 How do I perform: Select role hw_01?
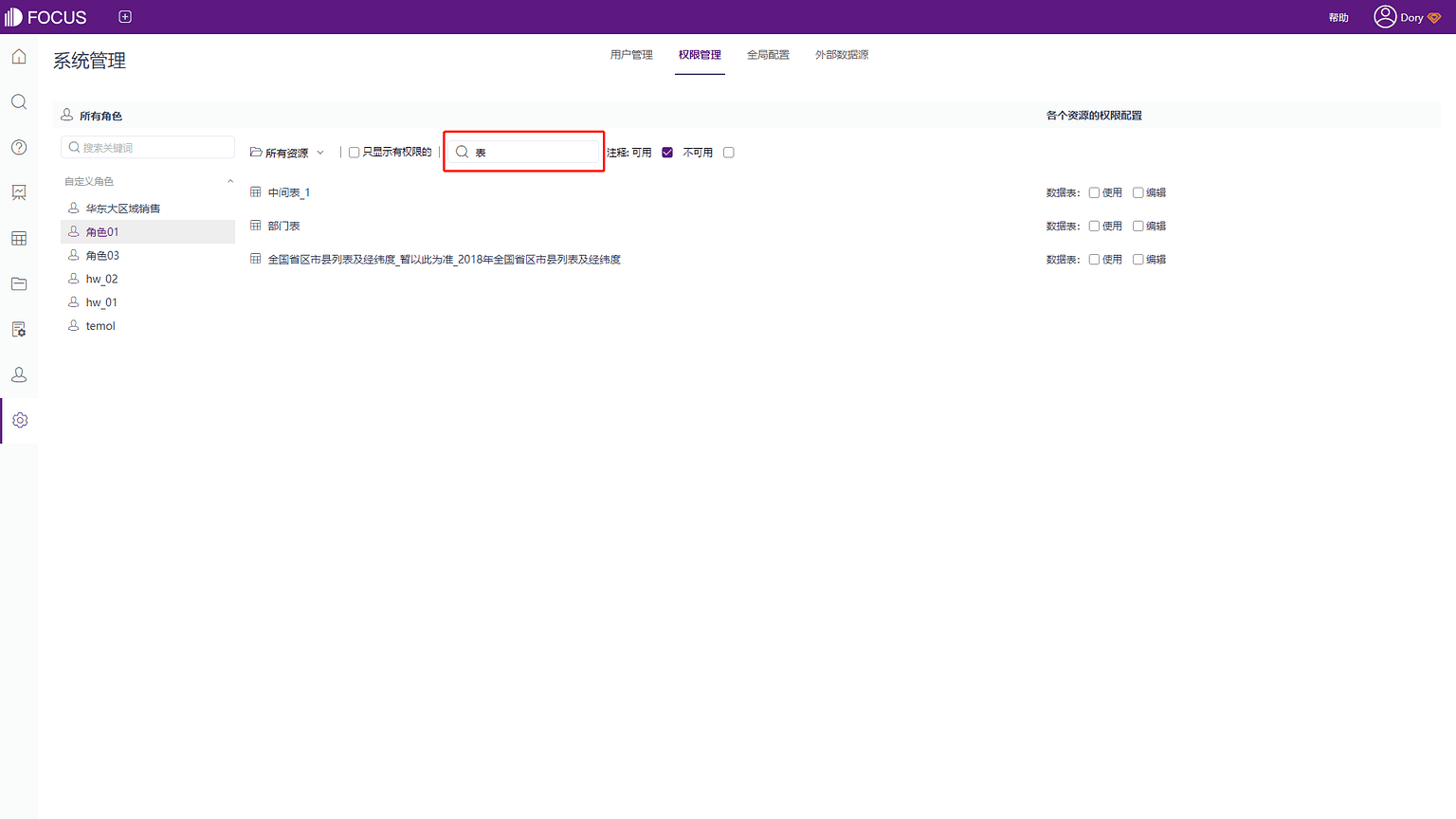click(x=148, y=302)
